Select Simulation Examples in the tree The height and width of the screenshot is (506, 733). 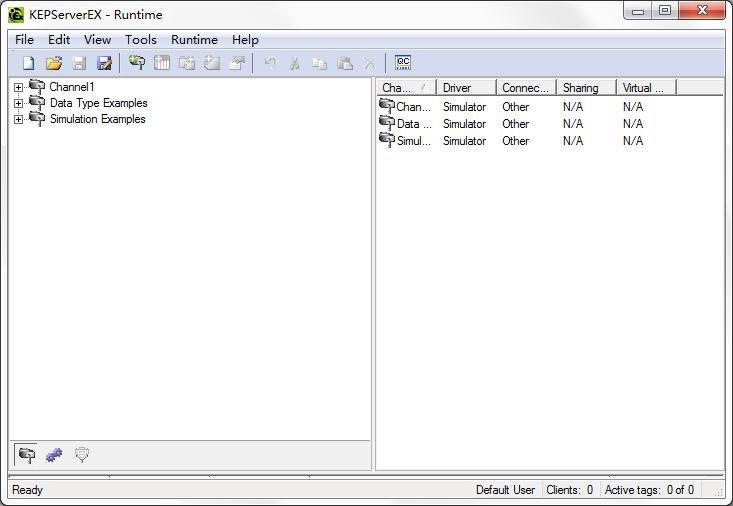(97, 119)
